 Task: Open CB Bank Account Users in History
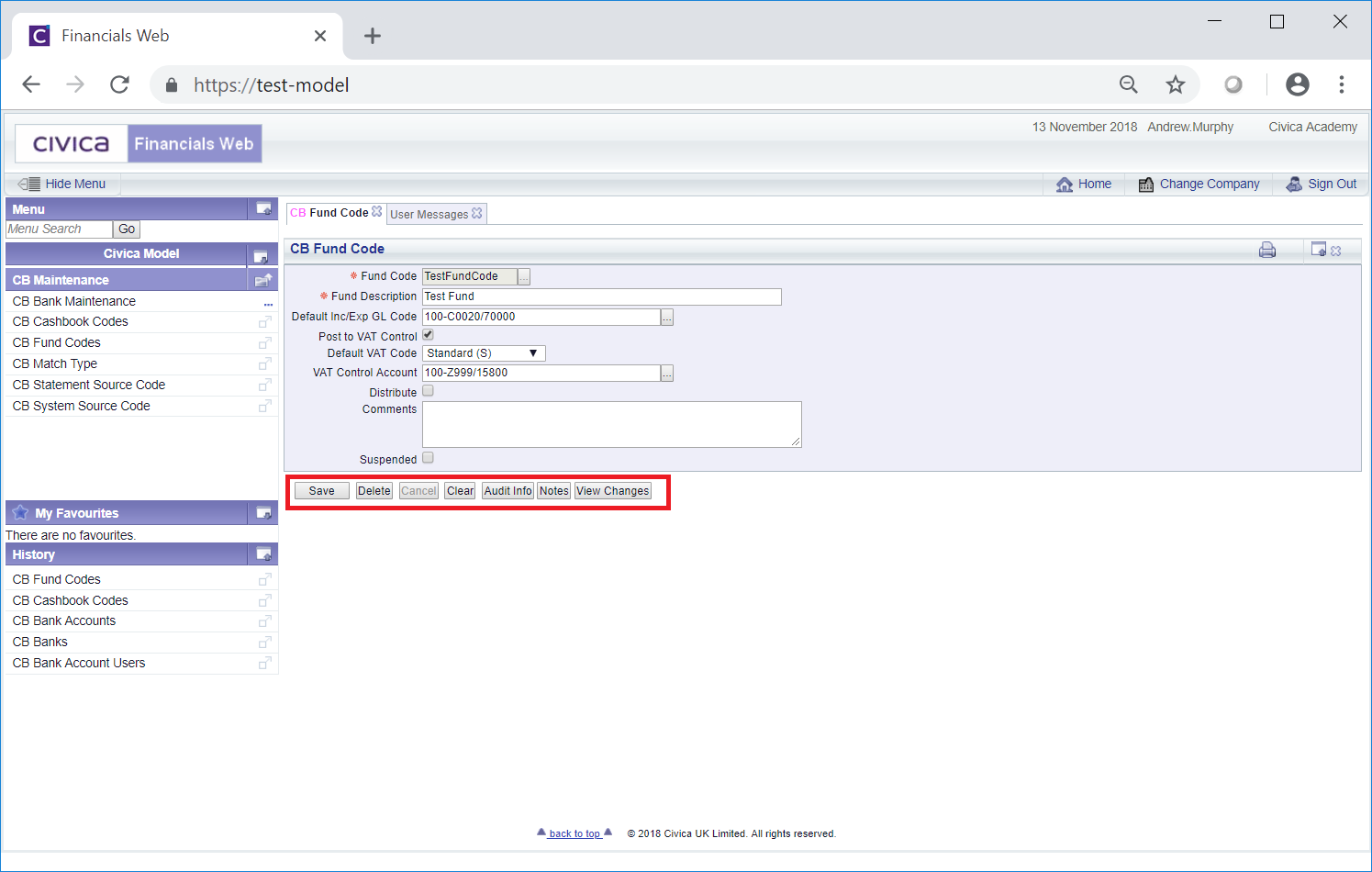pyautogui.click(x=79, y=663)
